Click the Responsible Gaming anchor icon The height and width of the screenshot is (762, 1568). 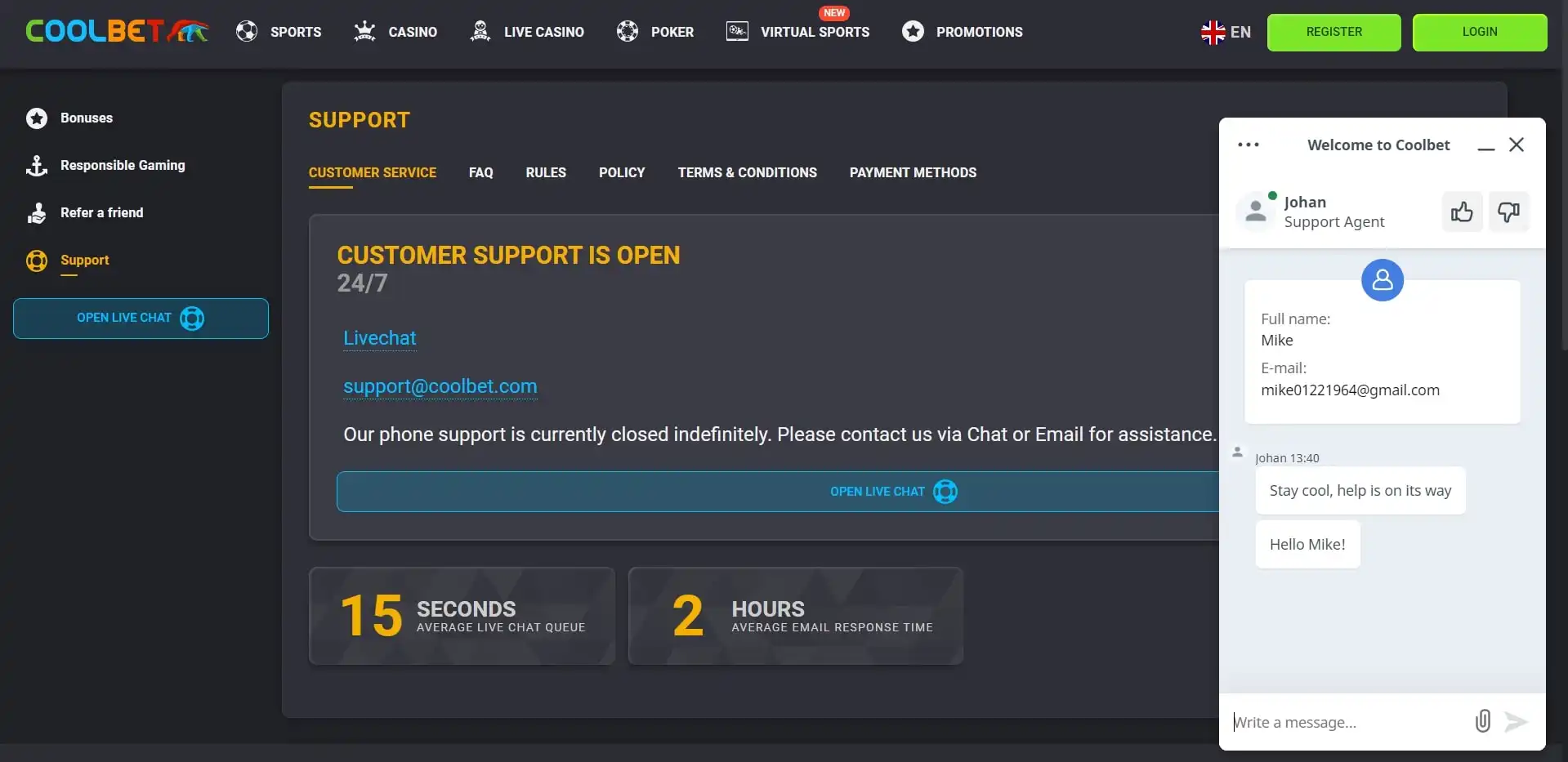pyautogui.click(x=37, y=166)
